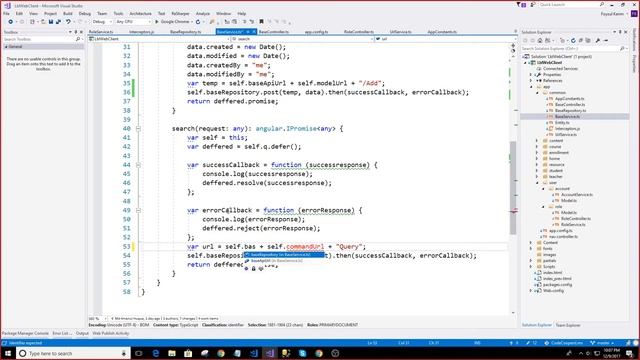Toggle bookmark icon in the toolbar

coord(261,22)
